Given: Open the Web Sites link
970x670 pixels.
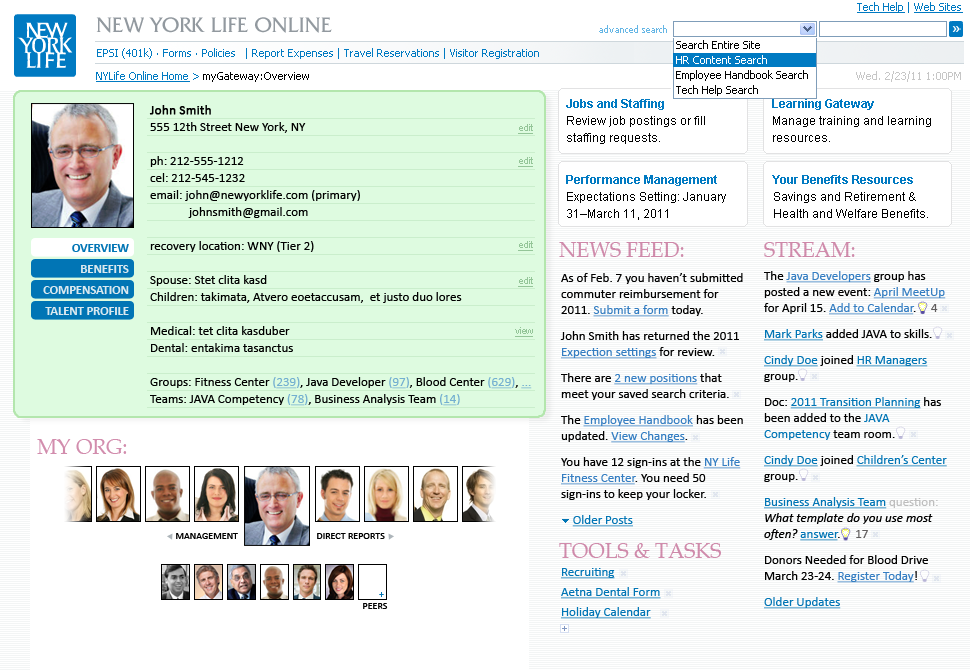Looking at the screenshot, I should (937, 7).
